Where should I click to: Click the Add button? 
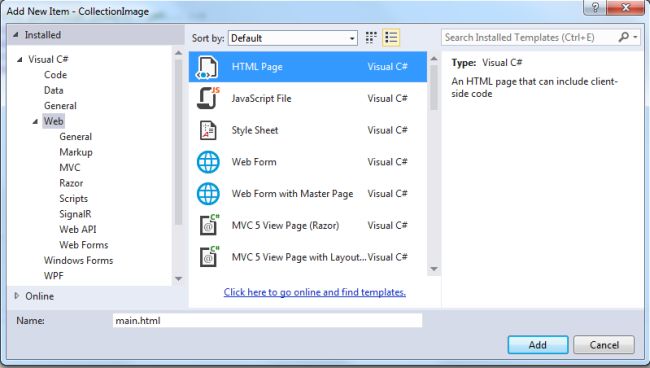point(538,345)
